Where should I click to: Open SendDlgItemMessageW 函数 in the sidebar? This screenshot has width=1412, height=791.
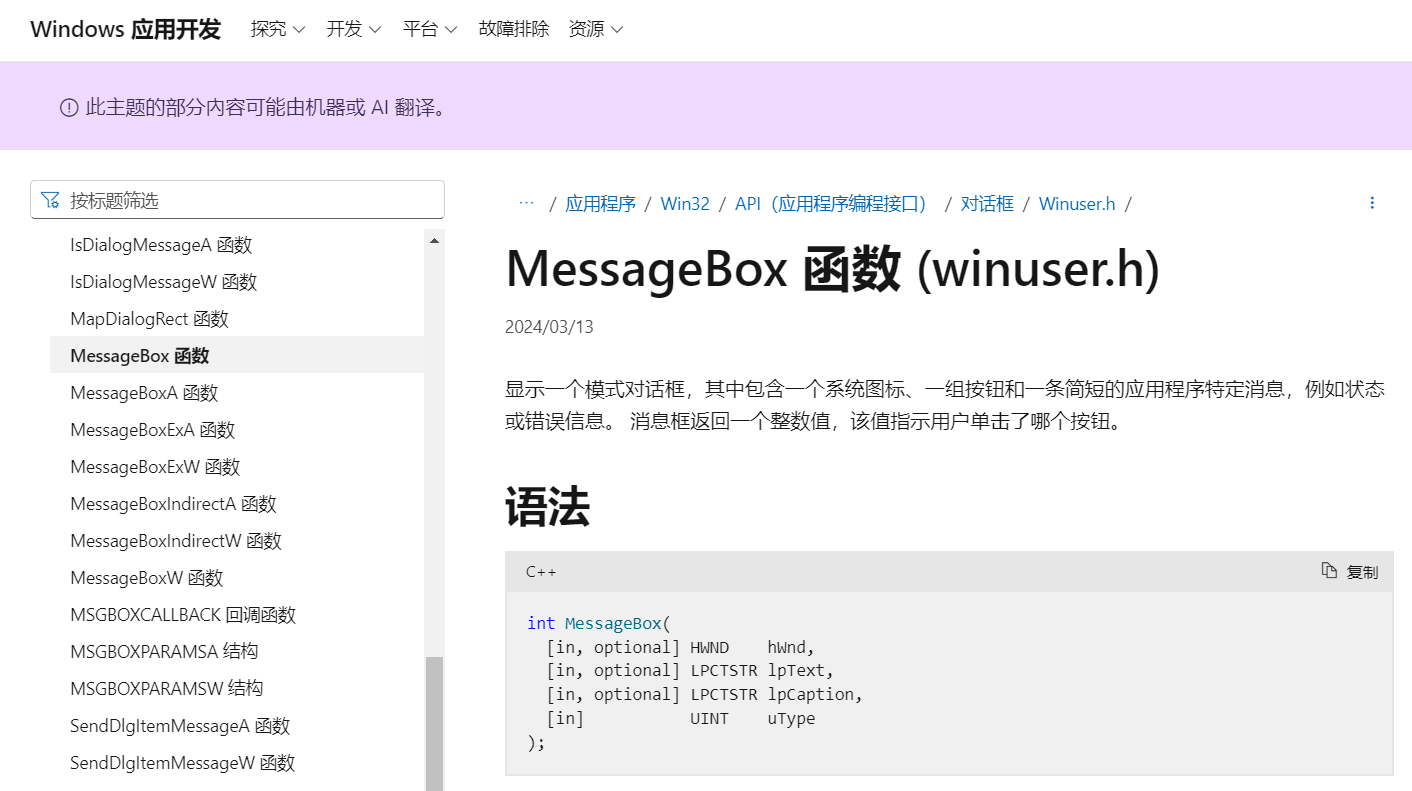tap(183, 763)
